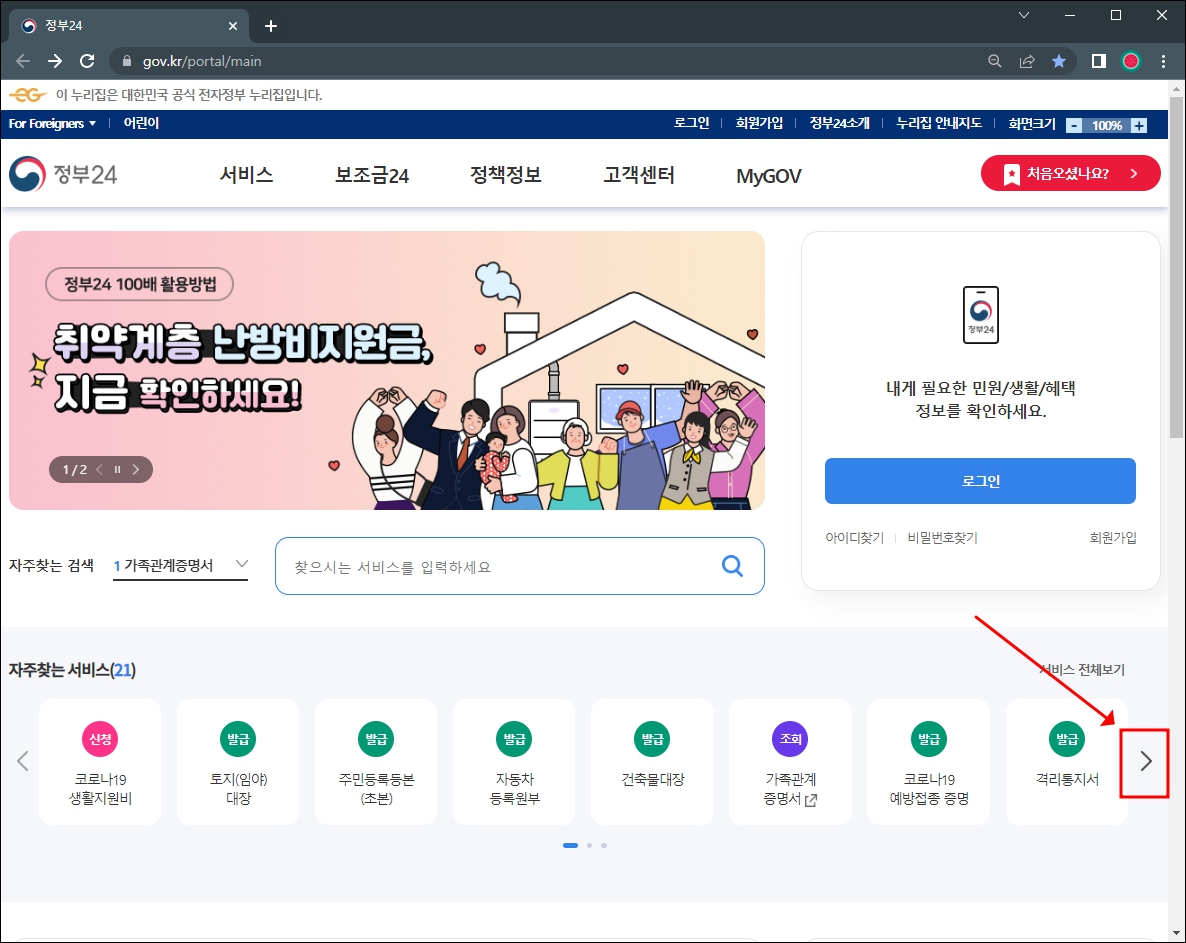This screenshot has width=1186, height=943.
Task: Open the 주민등록등본(초본) 발급 service
Action: point(376,762)
